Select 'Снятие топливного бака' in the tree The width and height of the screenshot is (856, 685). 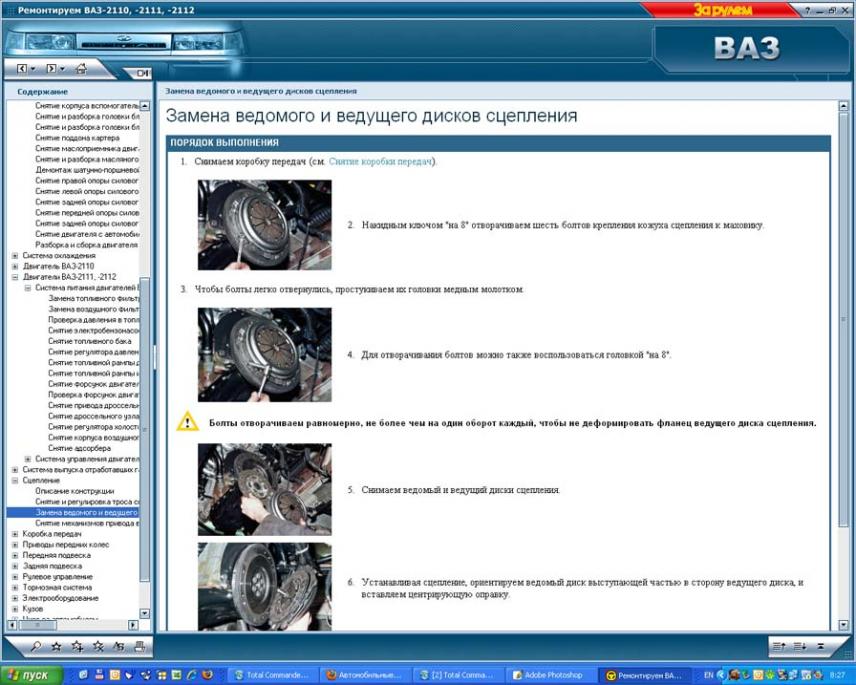[90, 341]
